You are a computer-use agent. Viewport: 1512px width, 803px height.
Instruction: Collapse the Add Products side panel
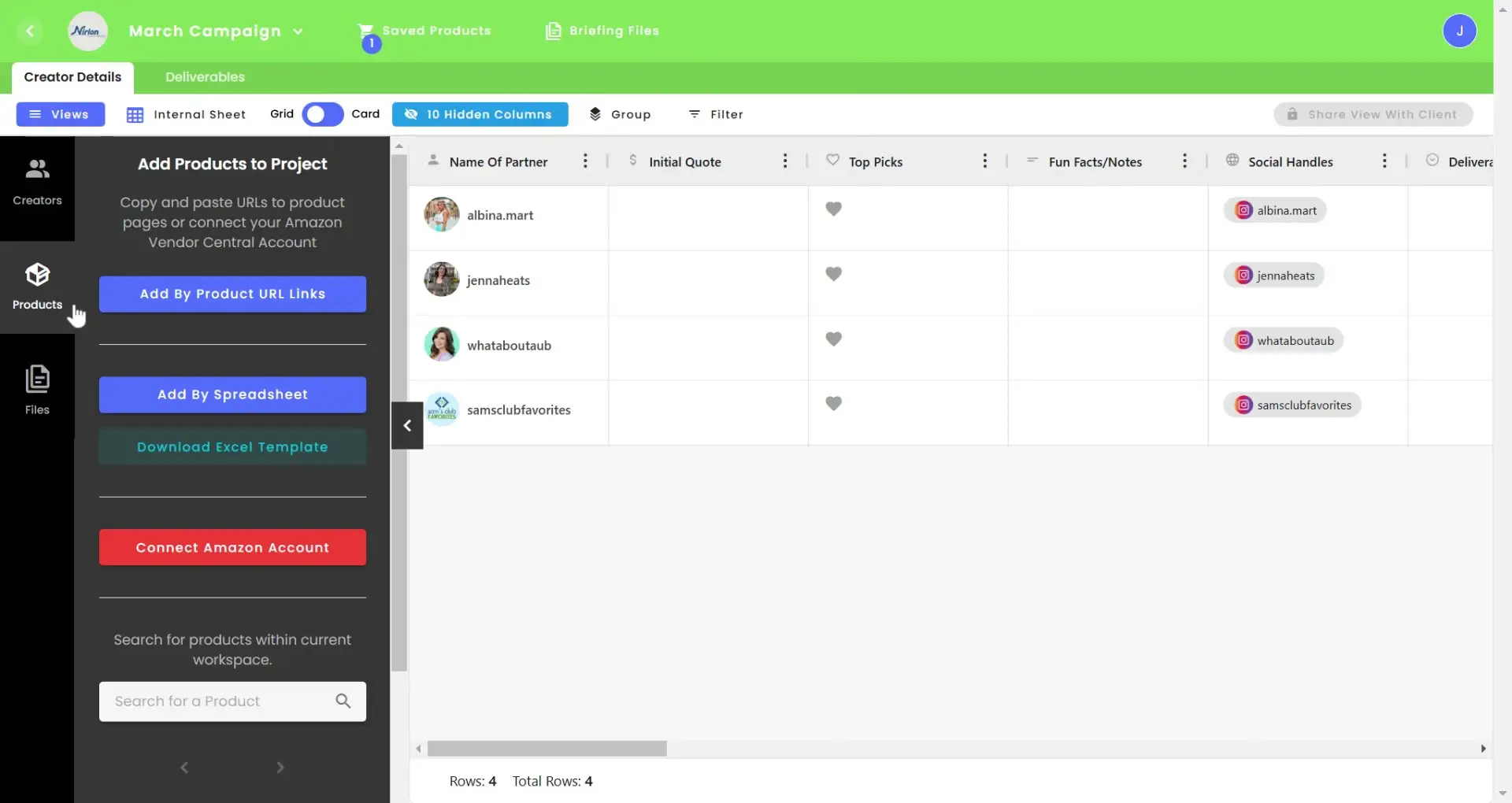click(406, 425)
